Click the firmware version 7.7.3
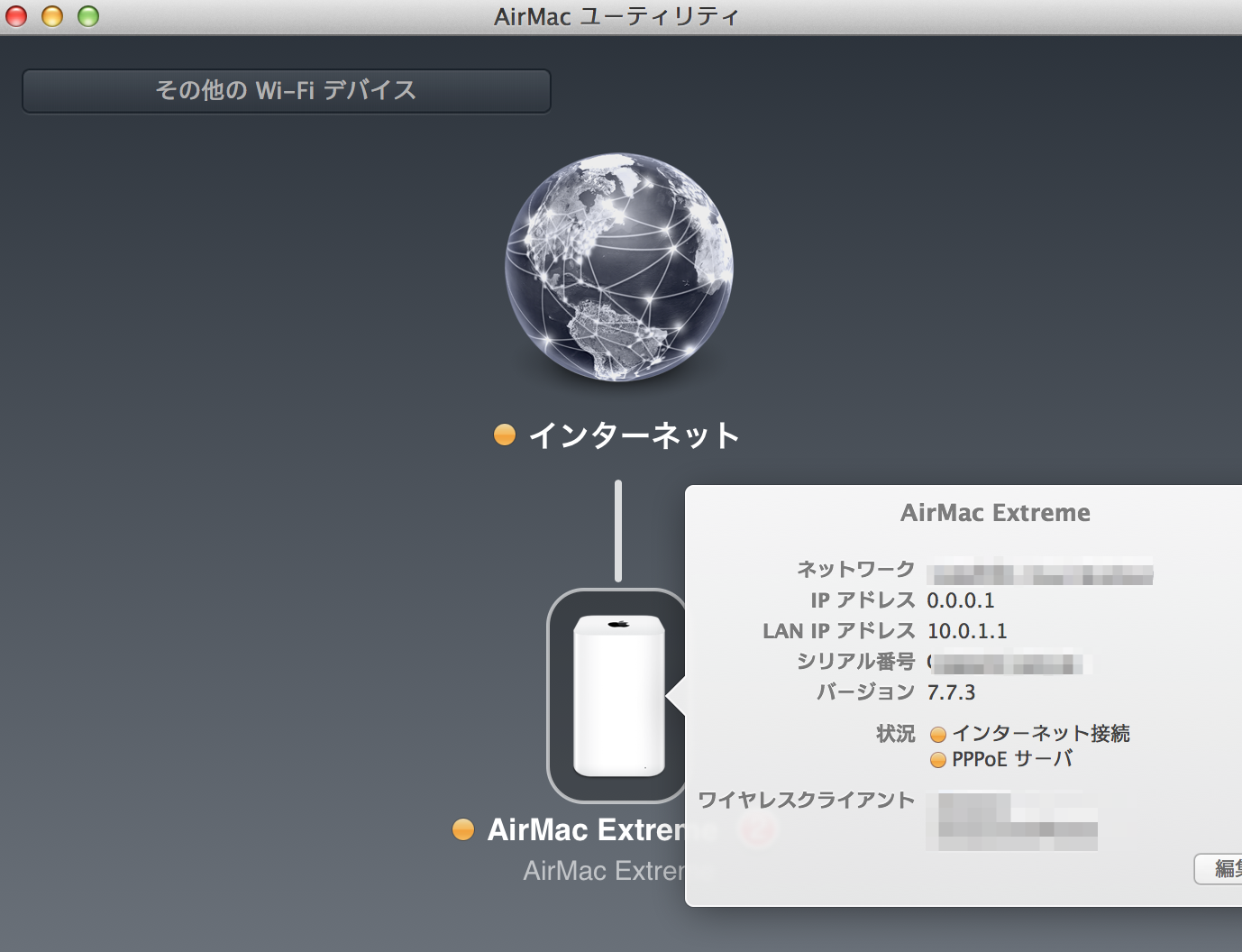 tap(951, 692)
